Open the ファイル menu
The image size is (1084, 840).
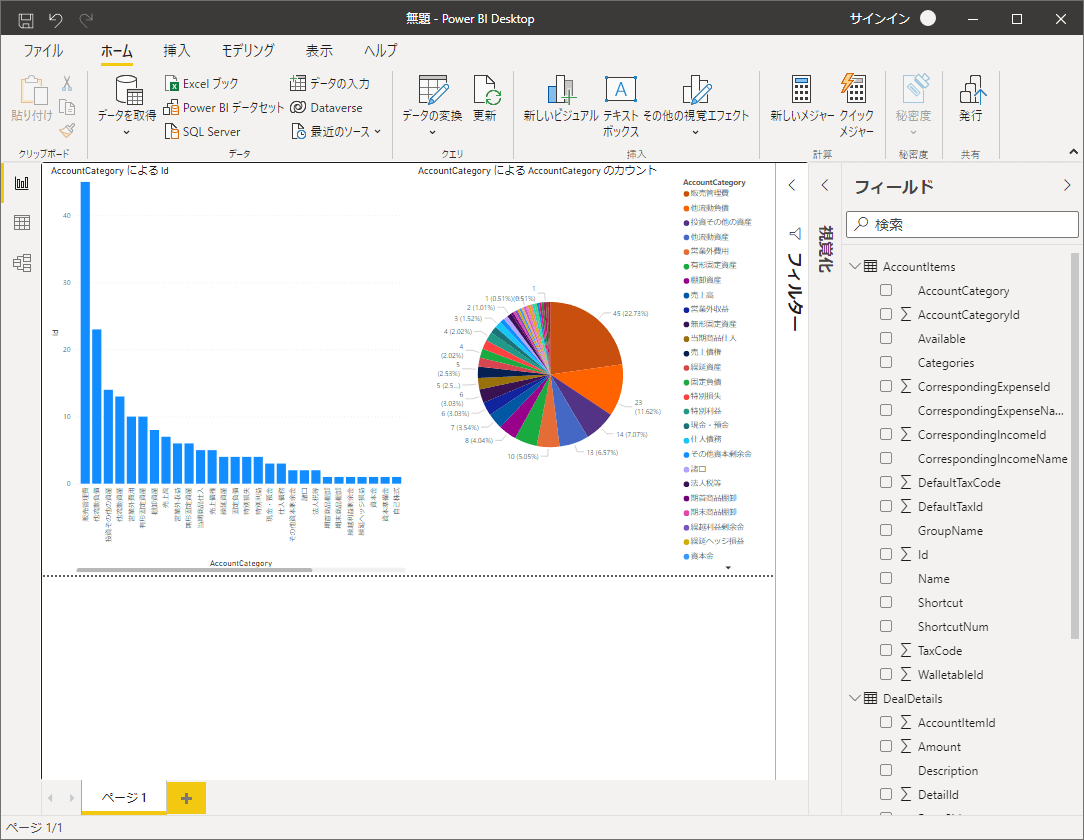43,50
